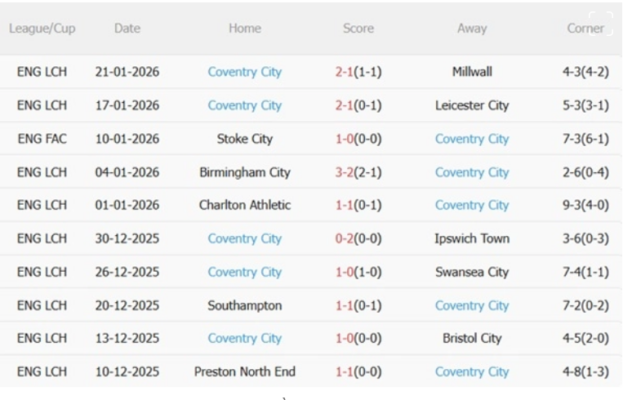
Task: Open Coventry City link in Bristol City row
Action: [245, 338]
